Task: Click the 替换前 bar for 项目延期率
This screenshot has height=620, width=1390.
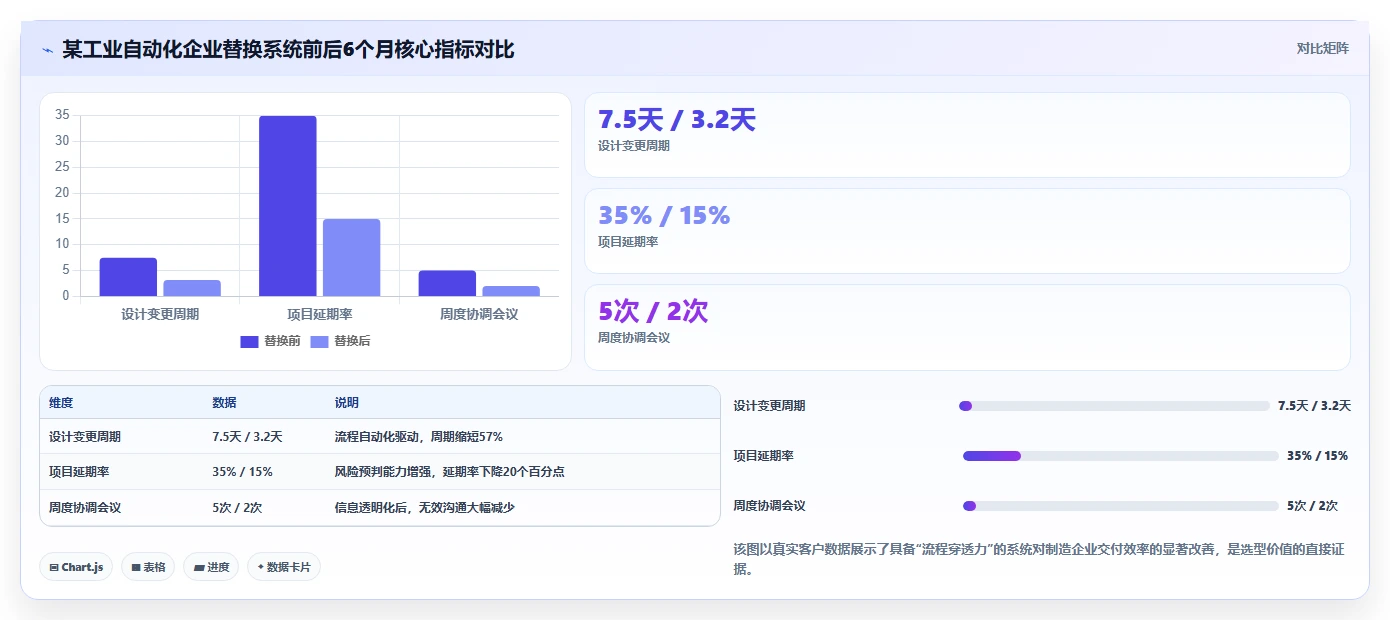Action: click(288, 206)
